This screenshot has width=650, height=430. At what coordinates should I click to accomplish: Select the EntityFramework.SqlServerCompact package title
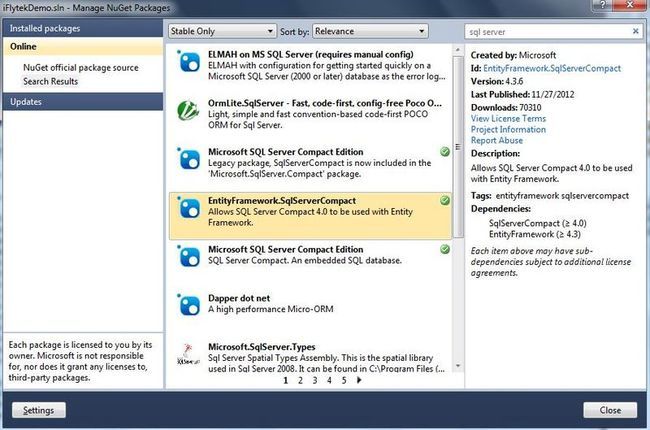[282, 201]
